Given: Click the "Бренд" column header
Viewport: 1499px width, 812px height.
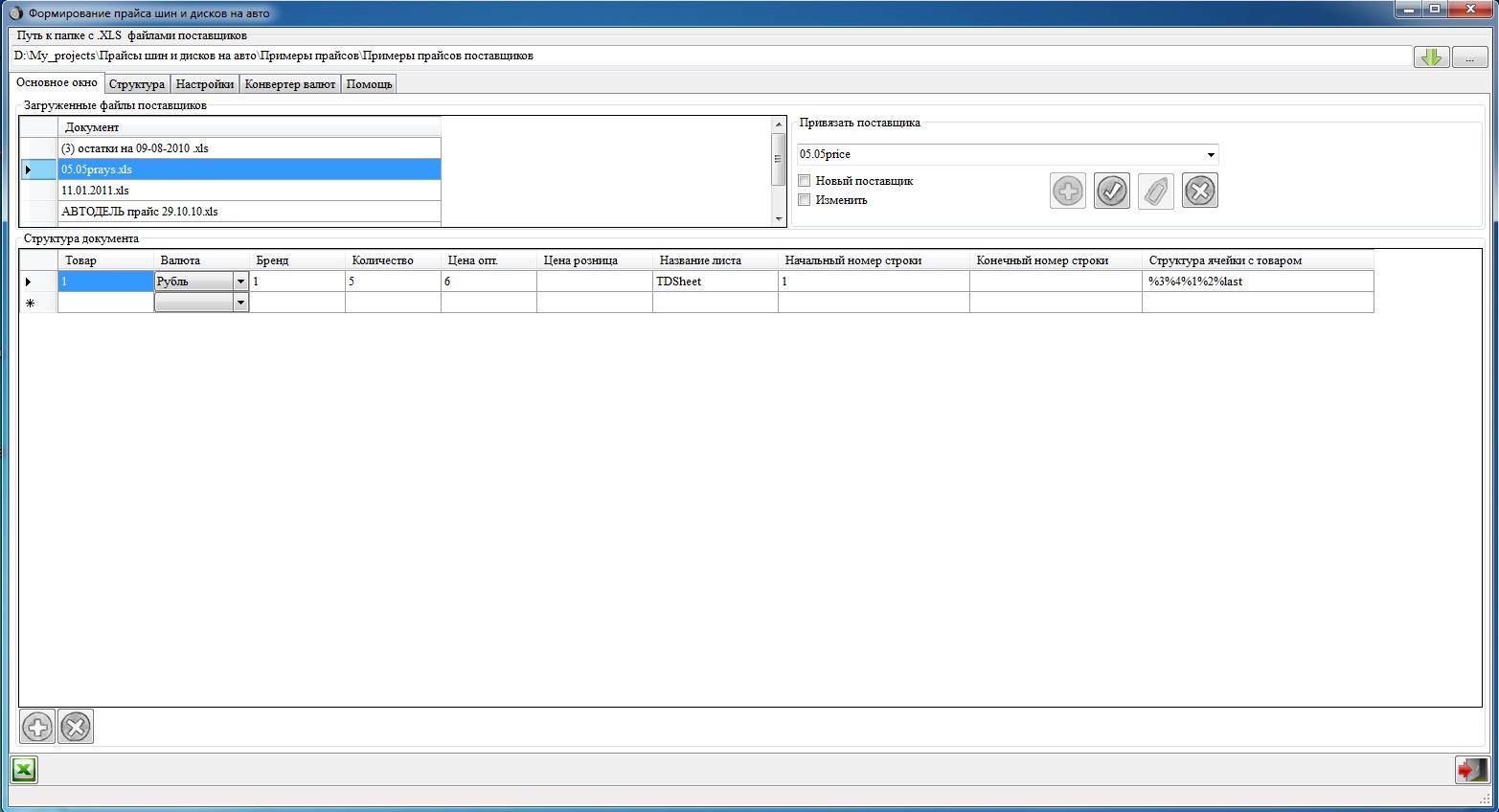Looking at the screenshot, I should (x=297, y=260).
